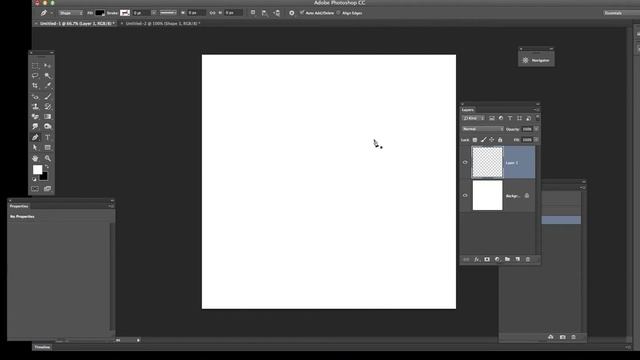Image resolution: width=640 pixels, height=360 pixels.
Task: Open the Essentials workspace dropdown
Action: [x=620, y=13]
